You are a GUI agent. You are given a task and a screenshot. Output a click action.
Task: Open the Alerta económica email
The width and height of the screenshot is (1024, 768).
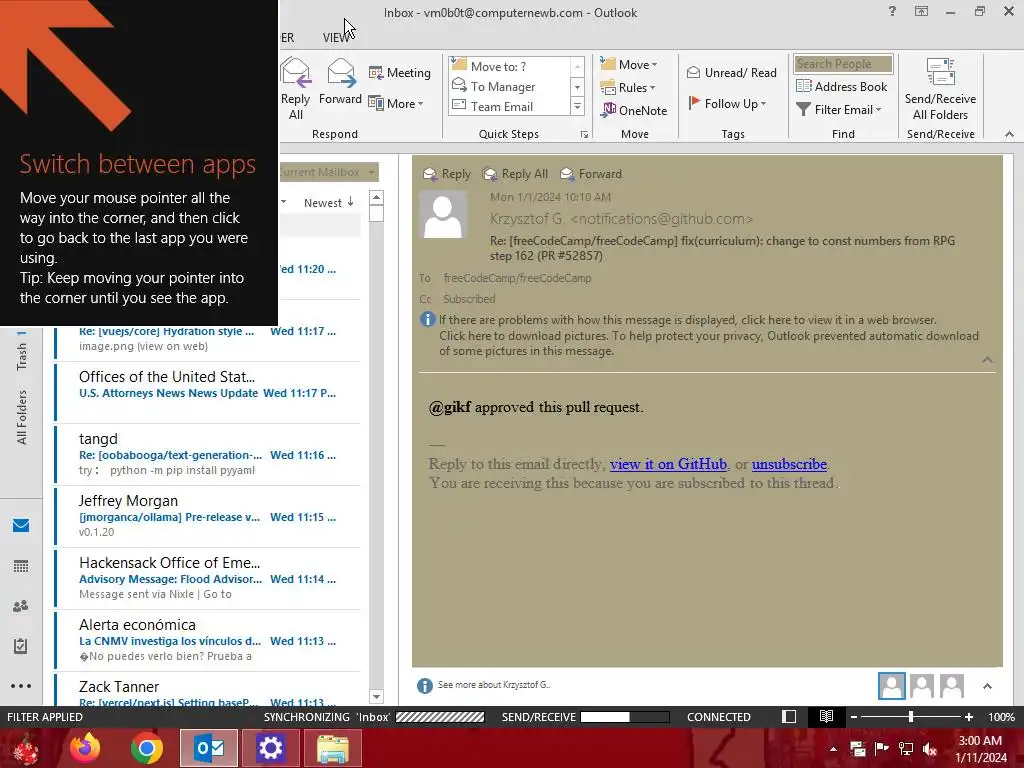pos(208,640)
